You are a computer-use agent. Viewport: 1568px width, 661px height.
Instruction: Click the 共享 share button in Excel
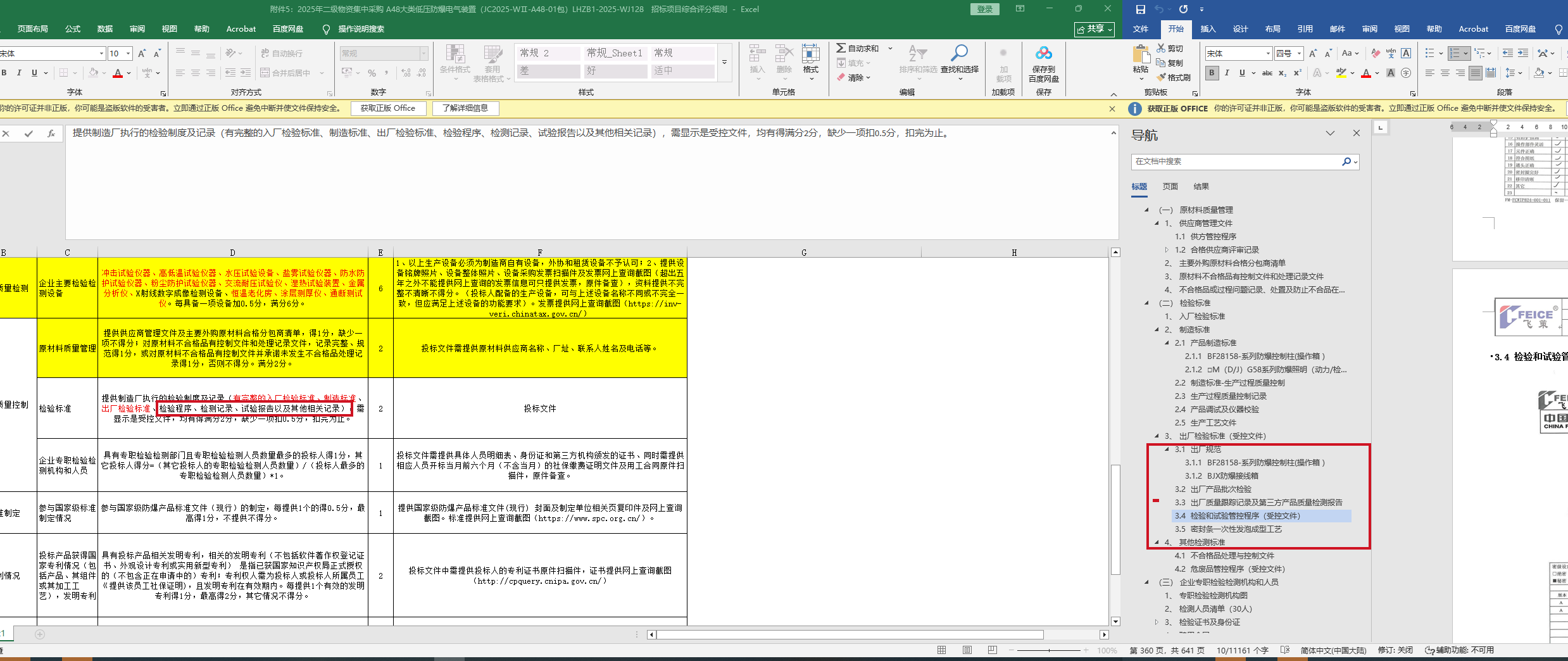[1094, 29]
